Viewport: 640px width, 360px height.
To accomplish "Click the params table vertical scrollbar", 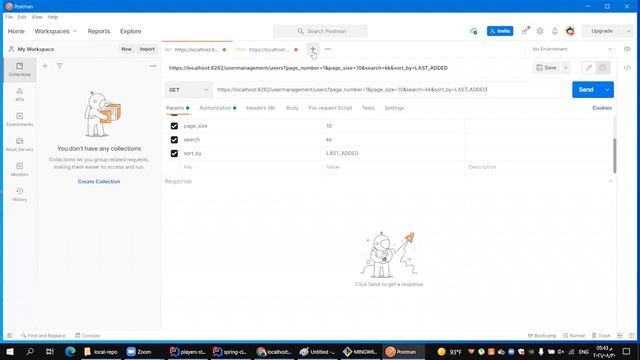I will (614, 155).
